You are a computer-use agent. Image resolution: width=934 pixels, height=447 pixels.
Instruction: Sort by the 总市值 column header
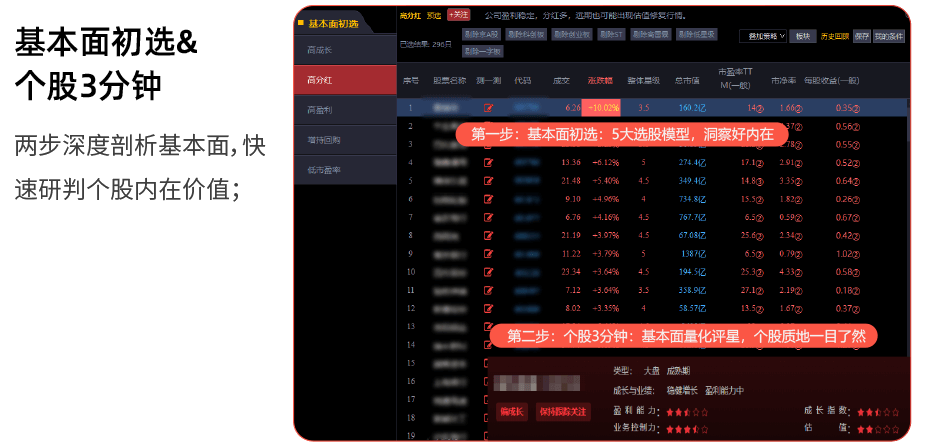(x=685, y=80)
